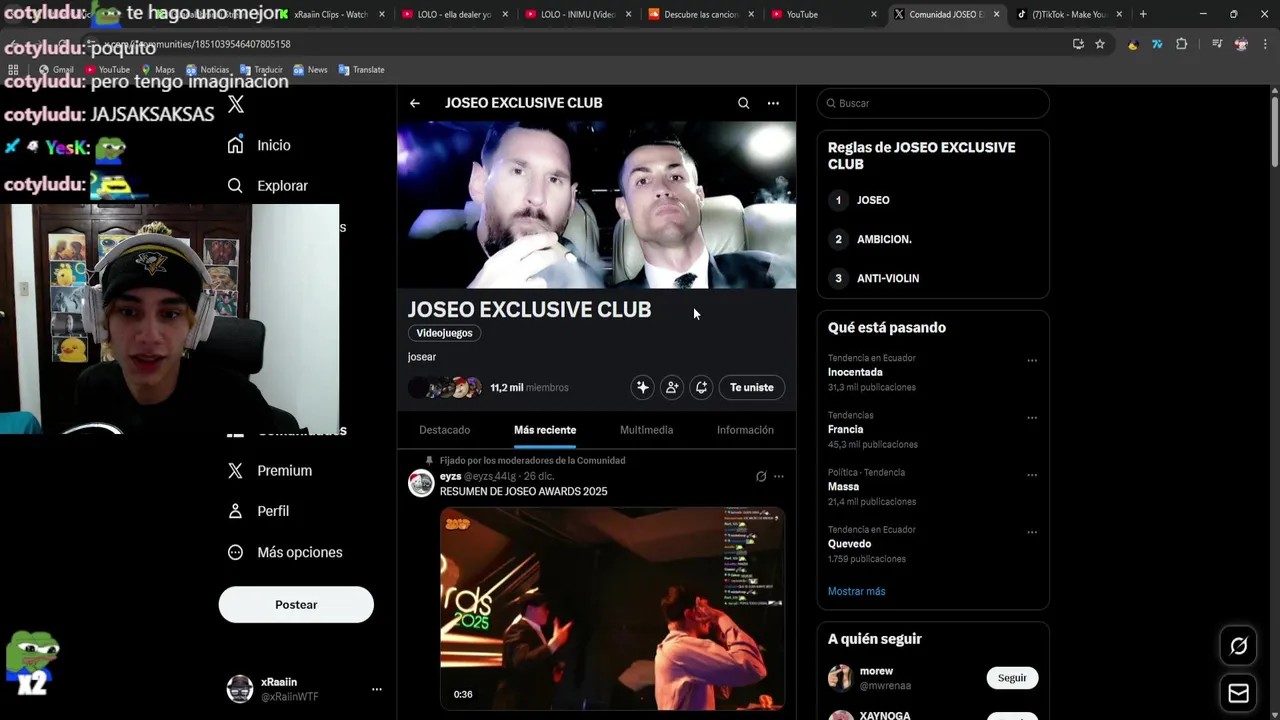Open the community header three-dot menu
Screen dimensions: 1280x720
pos(773,103)
